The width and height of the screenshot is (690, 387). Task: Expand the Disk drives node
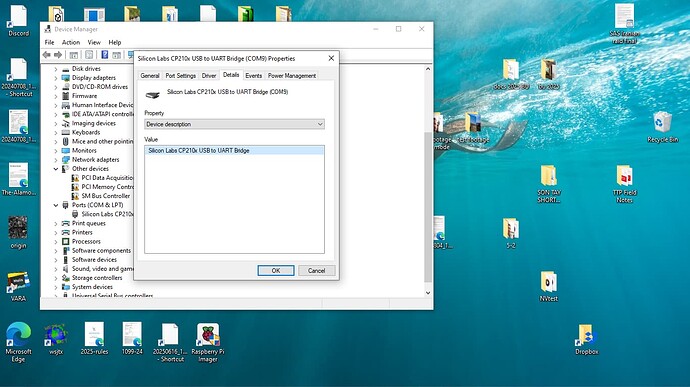(x=56, y=69)
